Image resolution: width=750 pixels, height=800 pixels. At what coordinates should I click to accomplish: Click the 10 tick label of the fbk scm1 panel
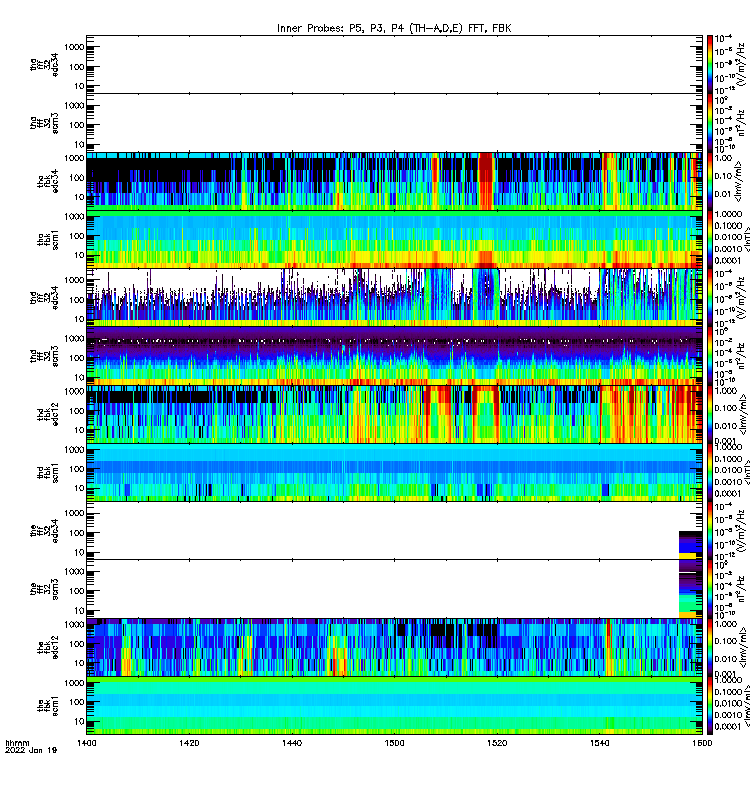pos(79,721)
